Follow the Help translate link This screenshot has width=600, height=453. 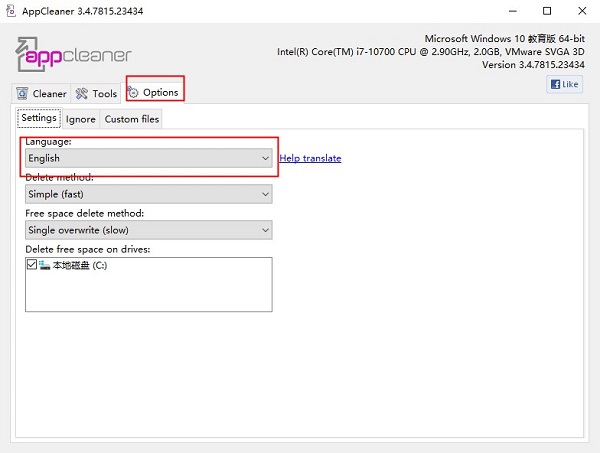click(x=310, y=158)
